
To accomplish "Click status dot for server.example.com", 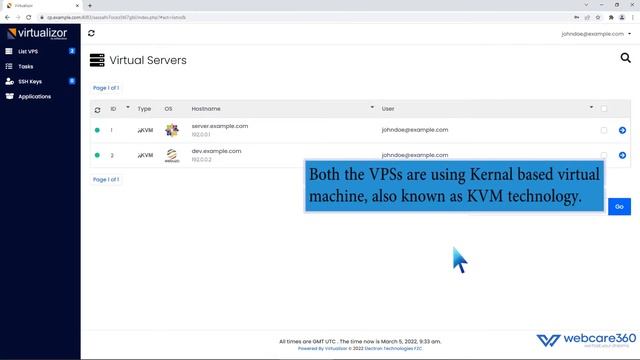I will [97, 130].
